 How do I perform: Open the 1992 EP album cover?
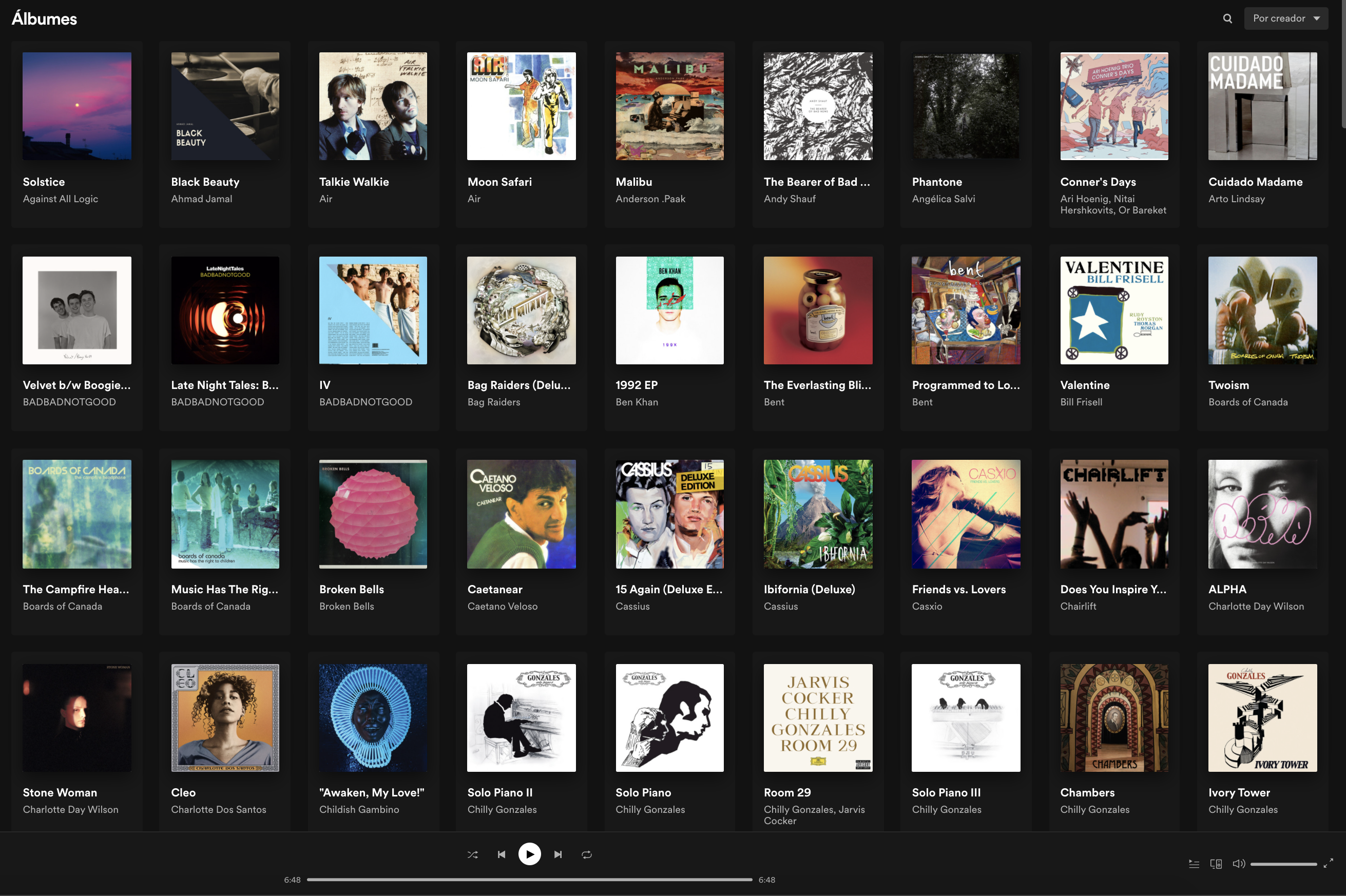tap(669, 310)
